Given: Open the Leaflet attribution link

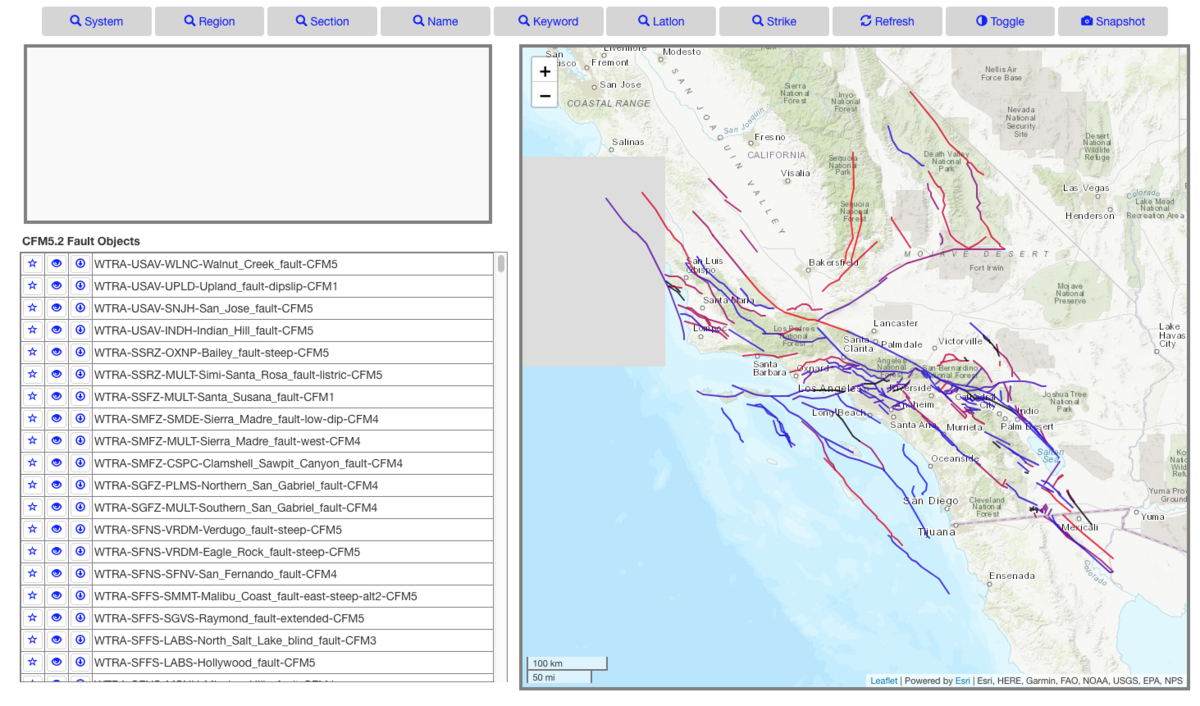Looking at the screenshot, I should [883, 681].
